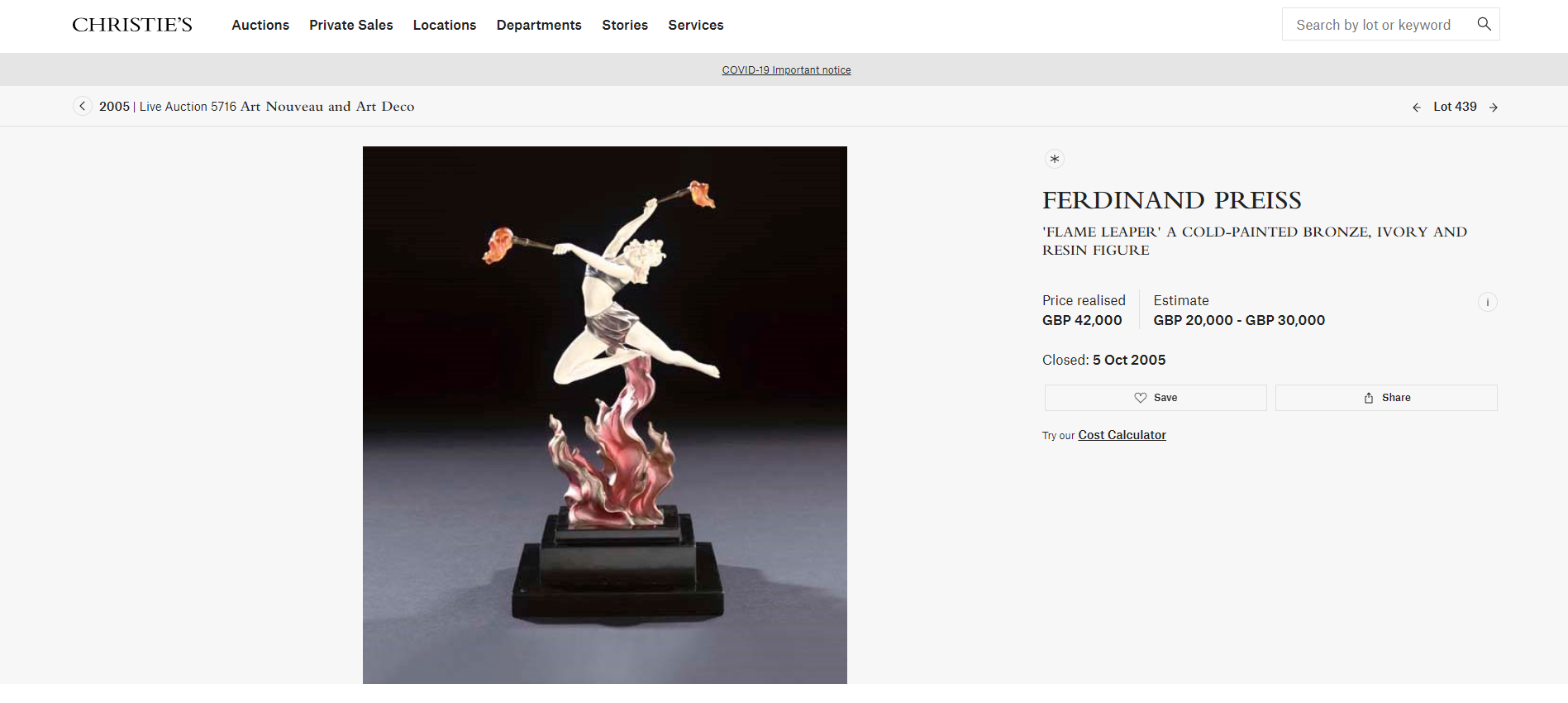
Task: Open the Auctions menu
Action: click(x=260, y=25)
